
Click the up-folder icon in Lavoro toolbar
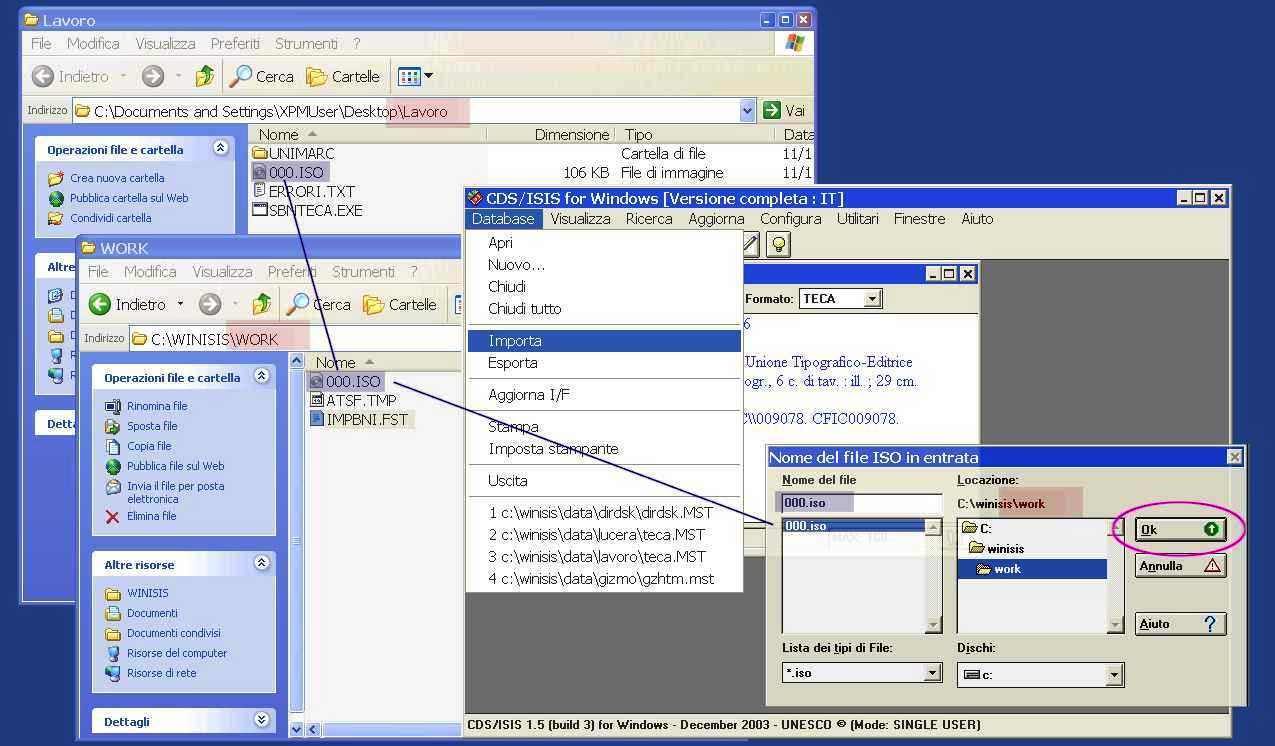point(205,76)
